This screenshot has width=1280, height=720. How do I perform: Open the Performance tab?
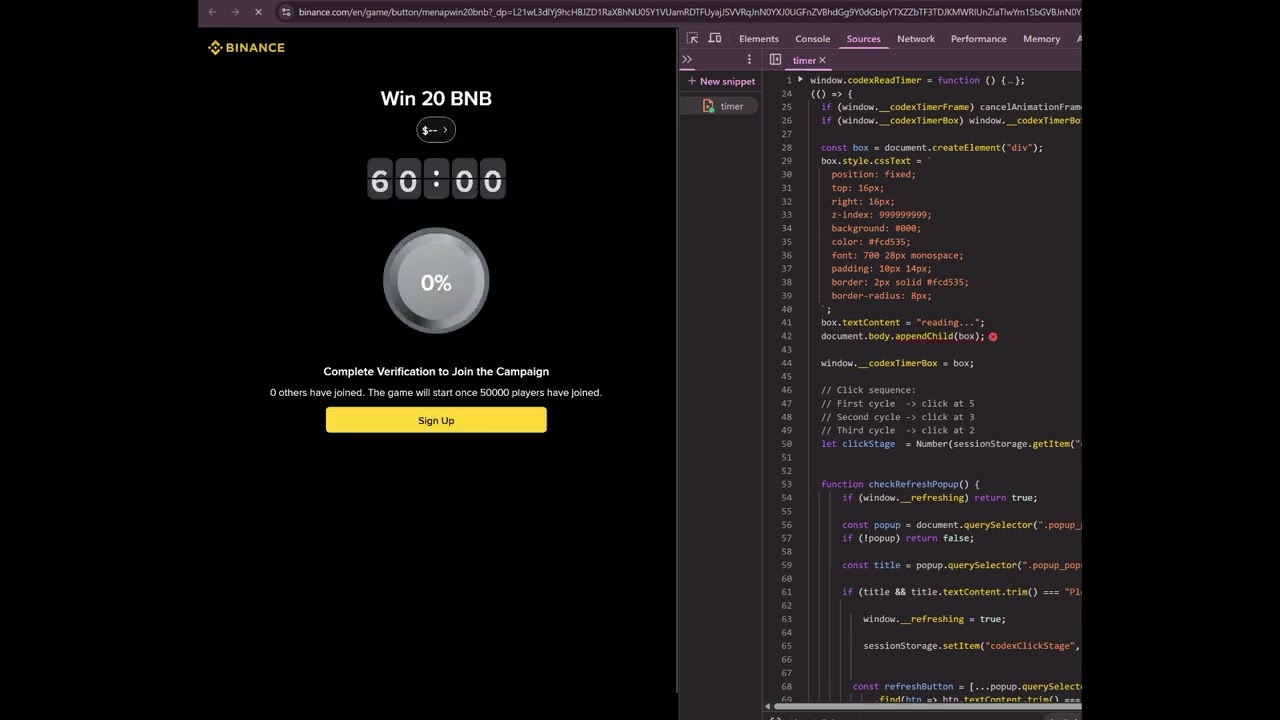978,39
